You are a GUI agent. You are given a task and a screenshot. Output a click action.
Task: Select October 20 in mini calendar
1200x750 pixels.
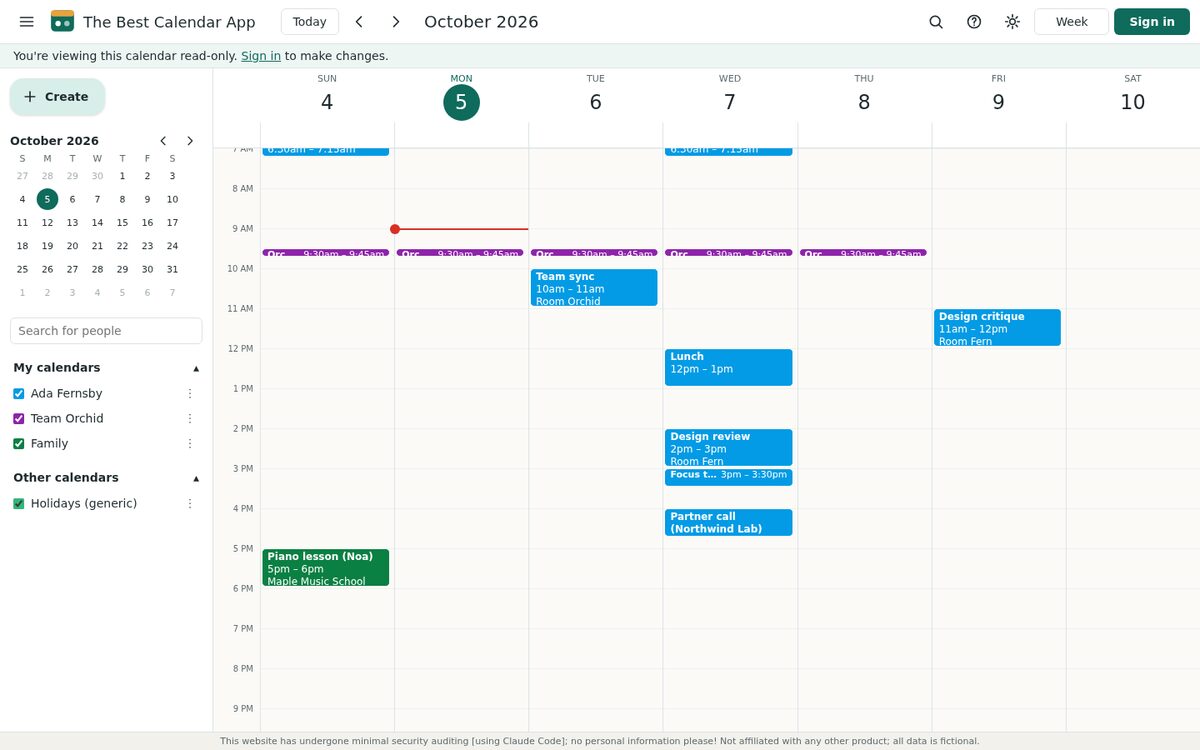click(72, 246)
